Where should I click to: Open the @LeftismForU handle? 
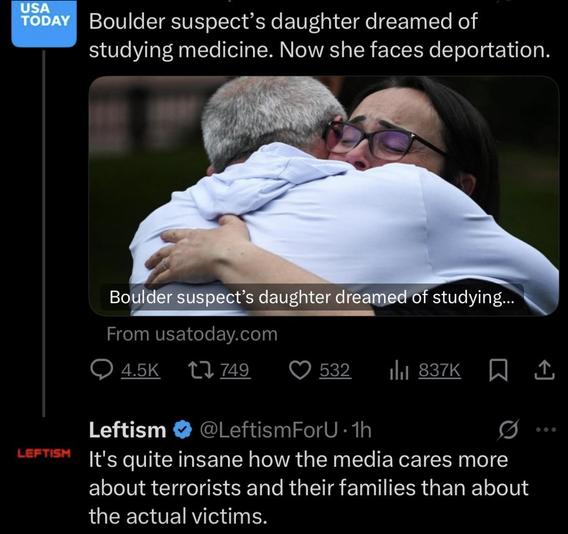tap(268, 430)
